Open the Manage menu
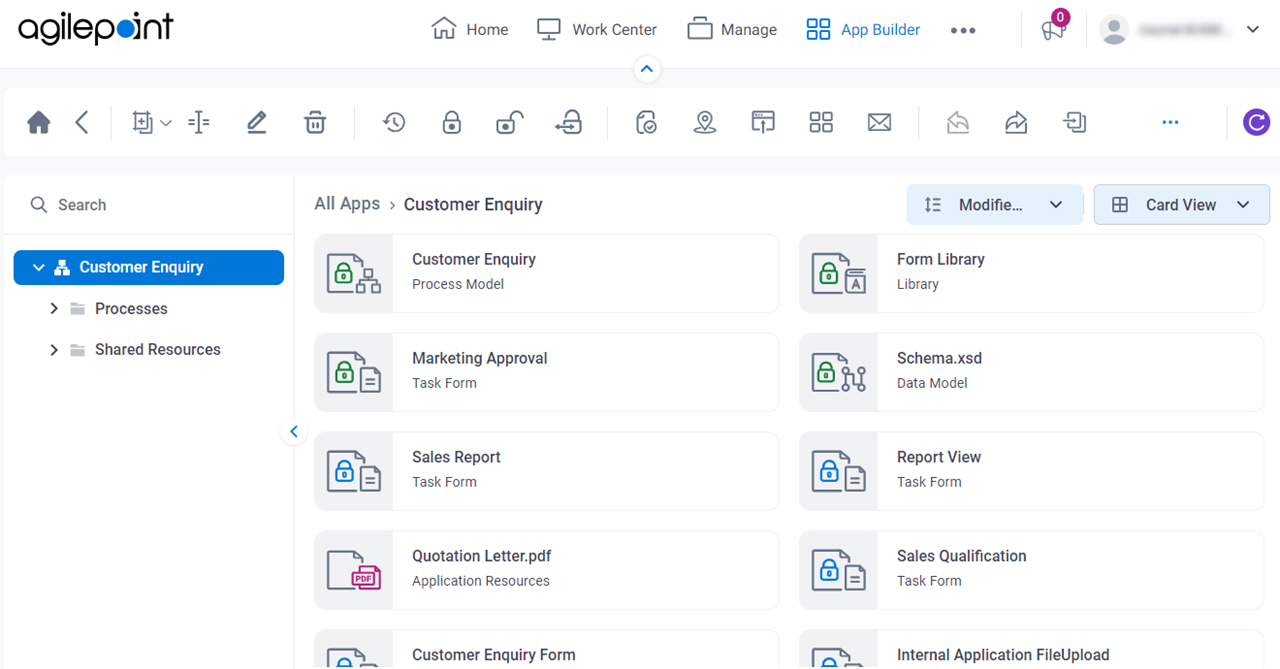 coord(732,29)
